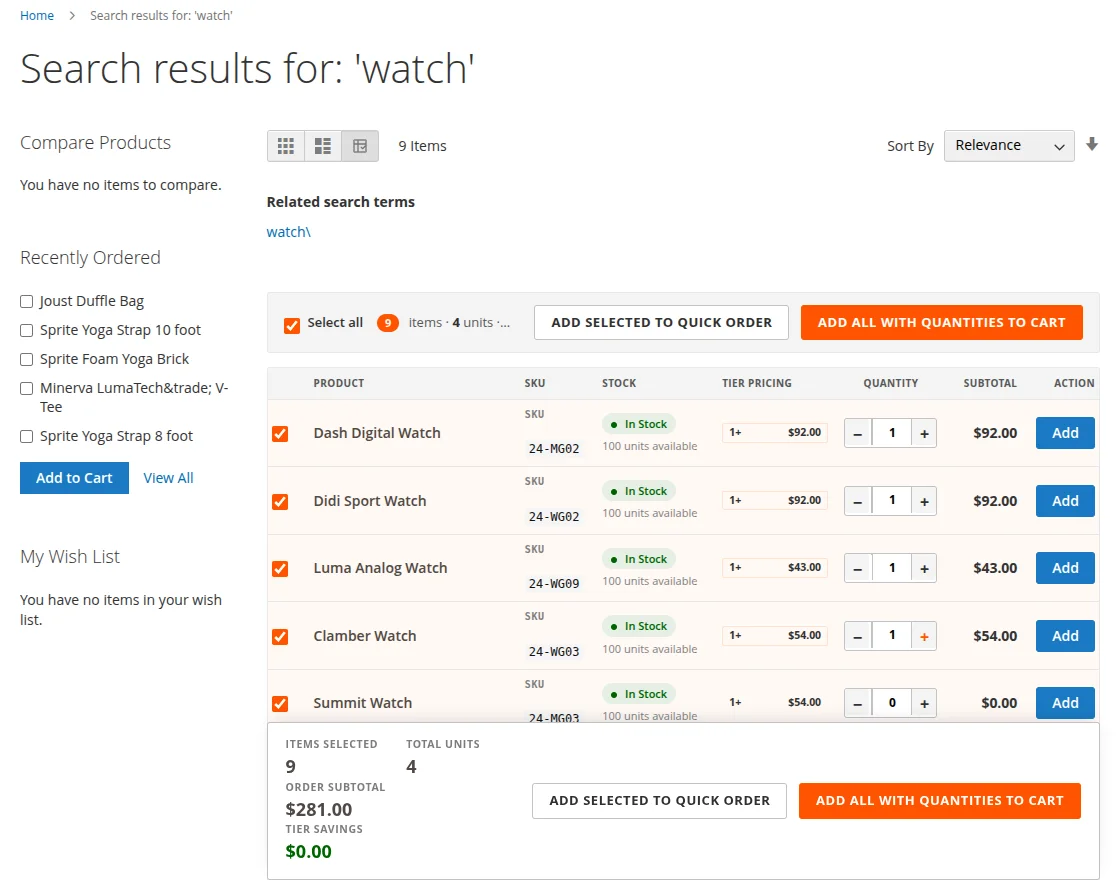This screenshot has height=880, width=1120.
Task: Select SKU 24-WG02 text
Action: (x=554, y=516)
